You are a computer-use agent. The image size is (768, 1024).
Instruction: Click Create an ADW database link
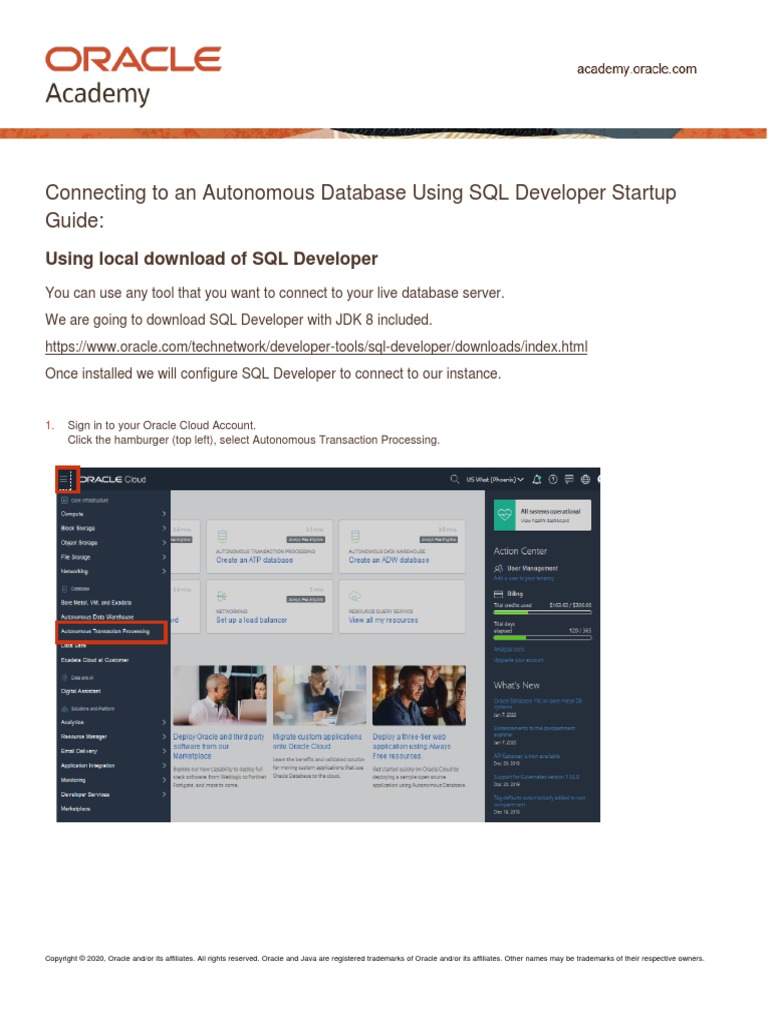coord(389,560)
